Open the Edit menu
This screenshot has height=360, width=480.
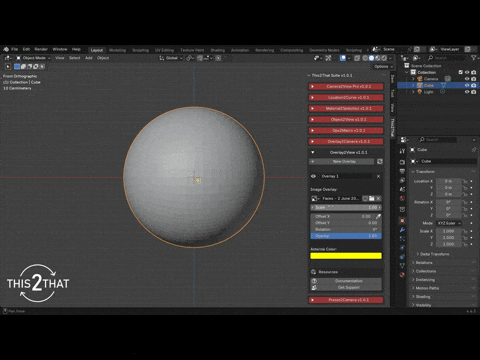[26, 49]
